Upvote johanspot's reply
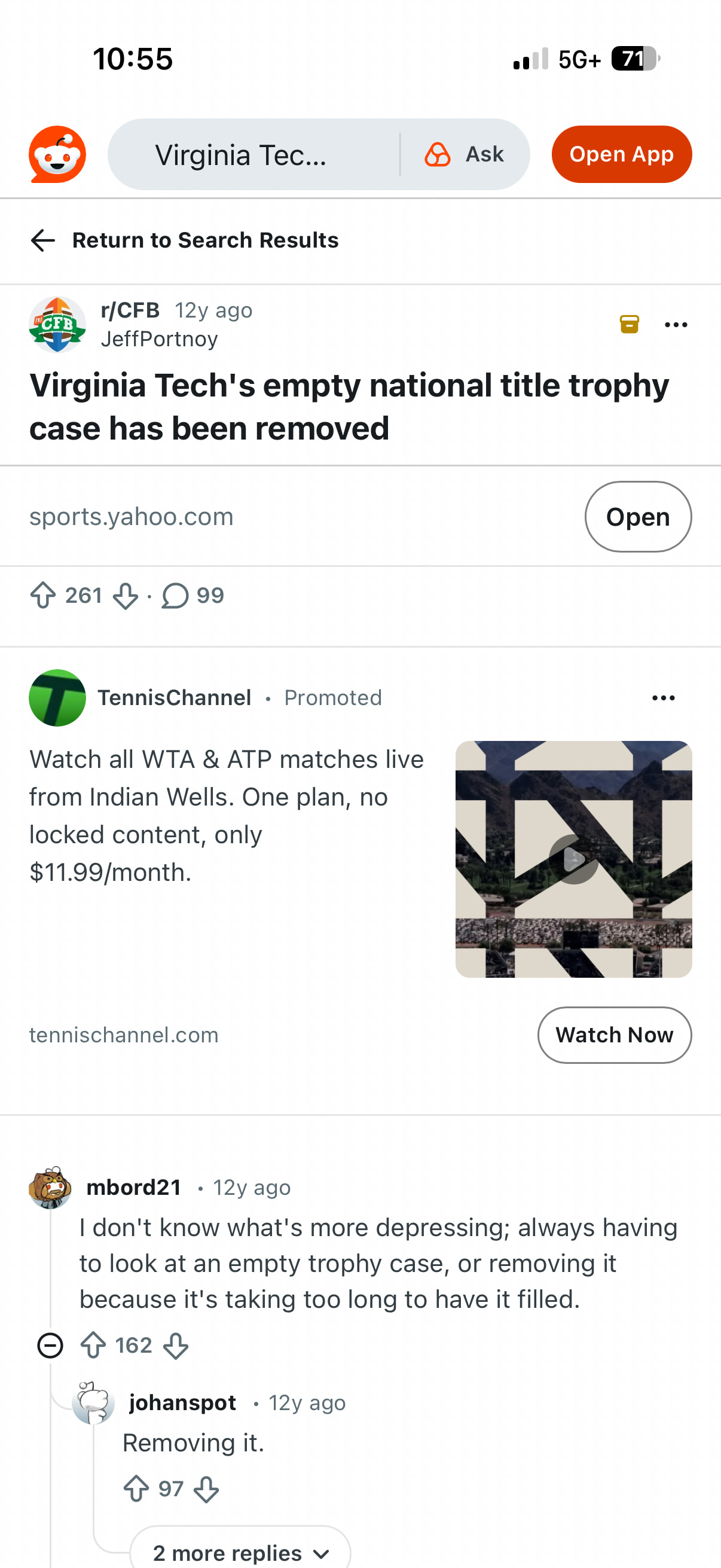 point(136,1489)
